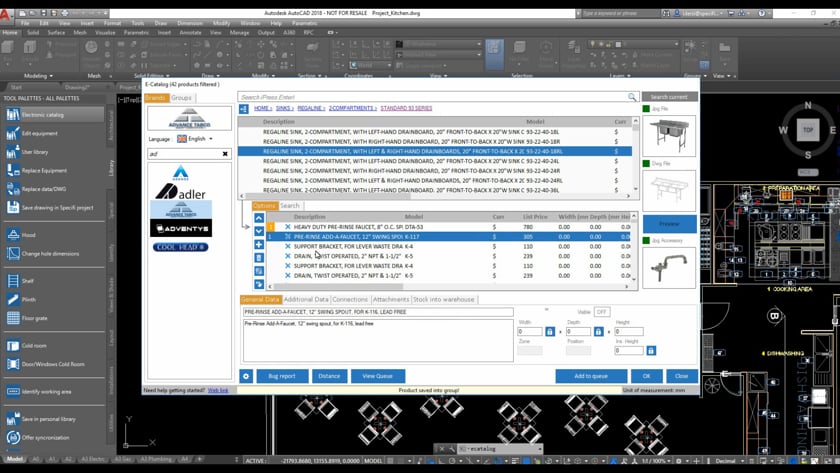
Task: Toggle the Jpg File green checkbox
Action: click(x=646, y=109)
